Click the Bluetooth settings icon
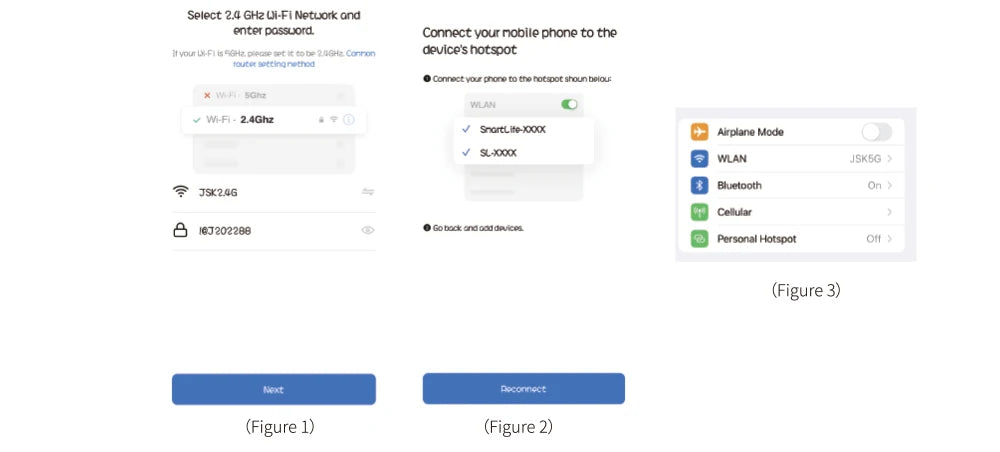Image resolution: width=1000 pixels, height=452 pixels. click(699, 185)
